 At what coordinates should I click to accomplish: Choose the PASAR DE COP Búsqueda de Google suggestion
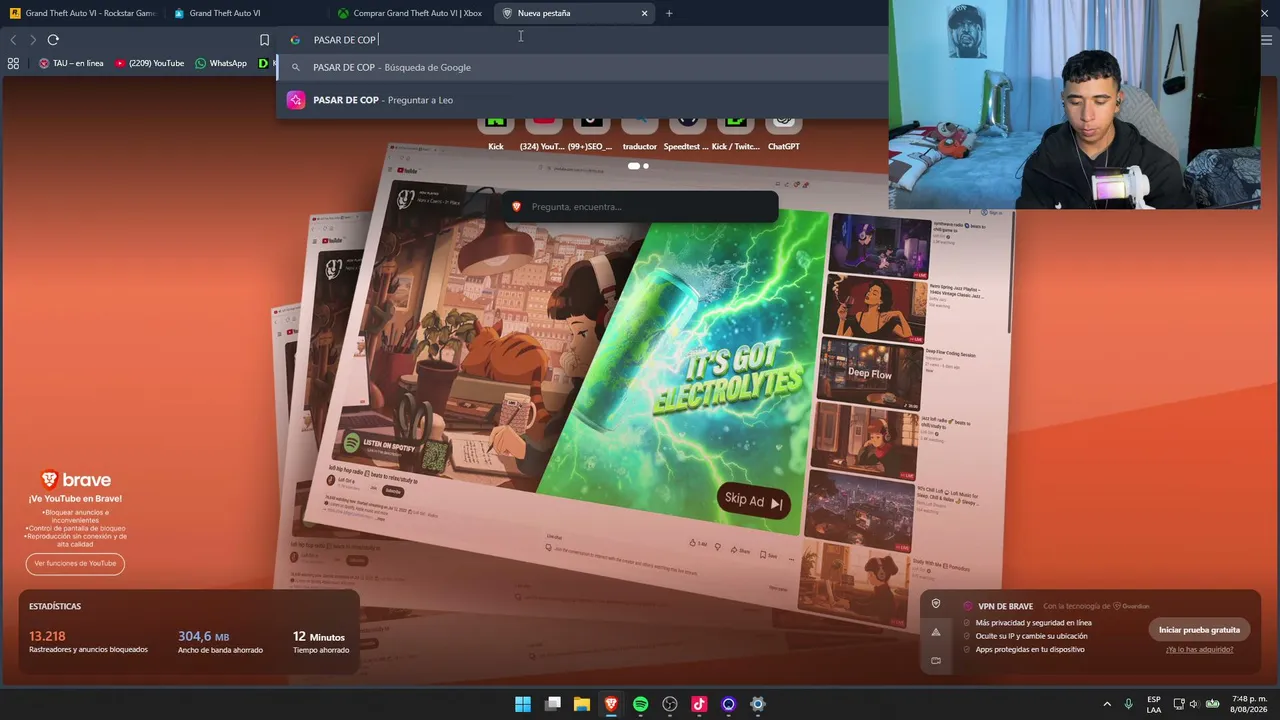tap(582, 67)
